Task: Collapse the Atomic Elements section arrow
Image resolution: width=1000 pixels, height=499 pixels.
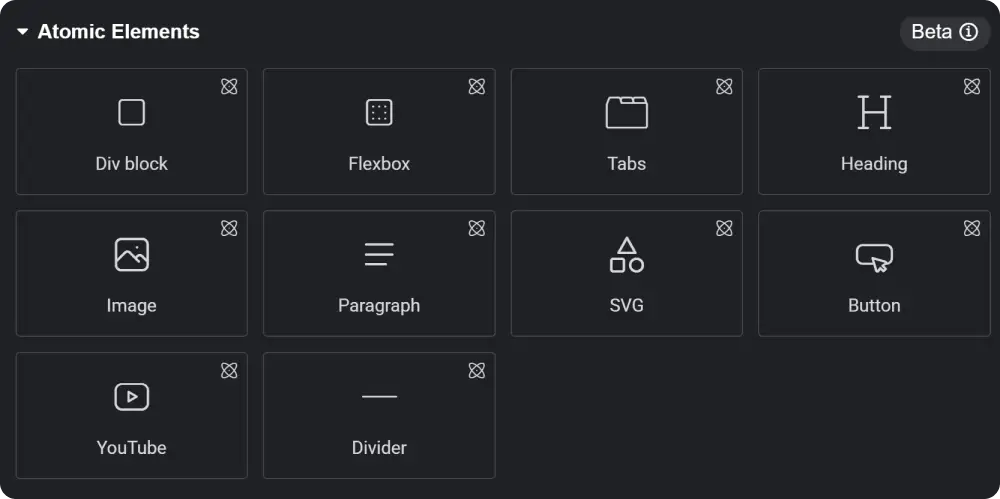Action: 22,32
